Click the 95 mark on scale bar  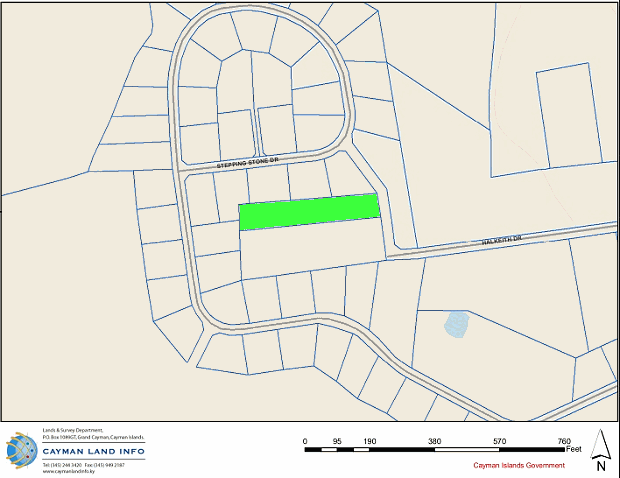[x=337, y=440]
